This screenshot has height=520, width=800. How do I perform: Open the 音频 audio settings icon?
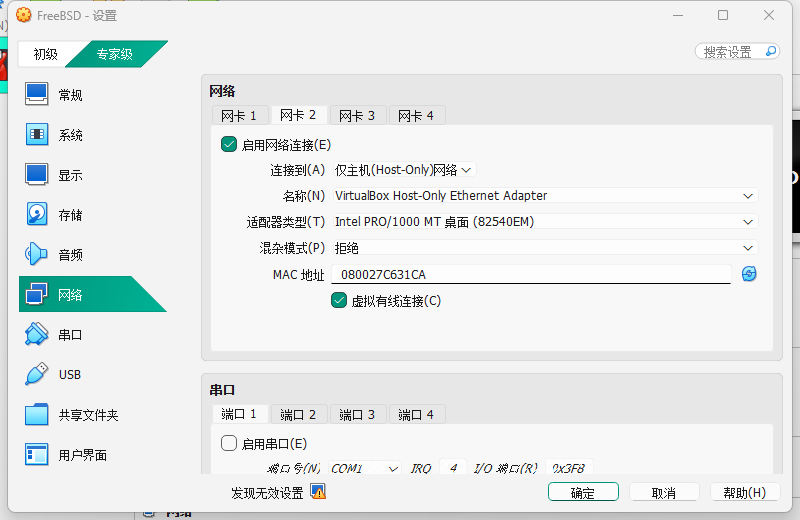click(x=37, y=254)
